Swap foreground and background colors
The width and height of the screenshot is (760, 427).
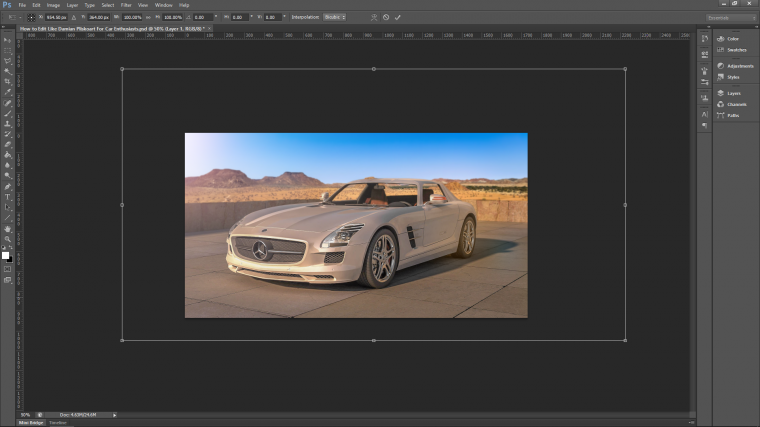[x=11, y=248]
